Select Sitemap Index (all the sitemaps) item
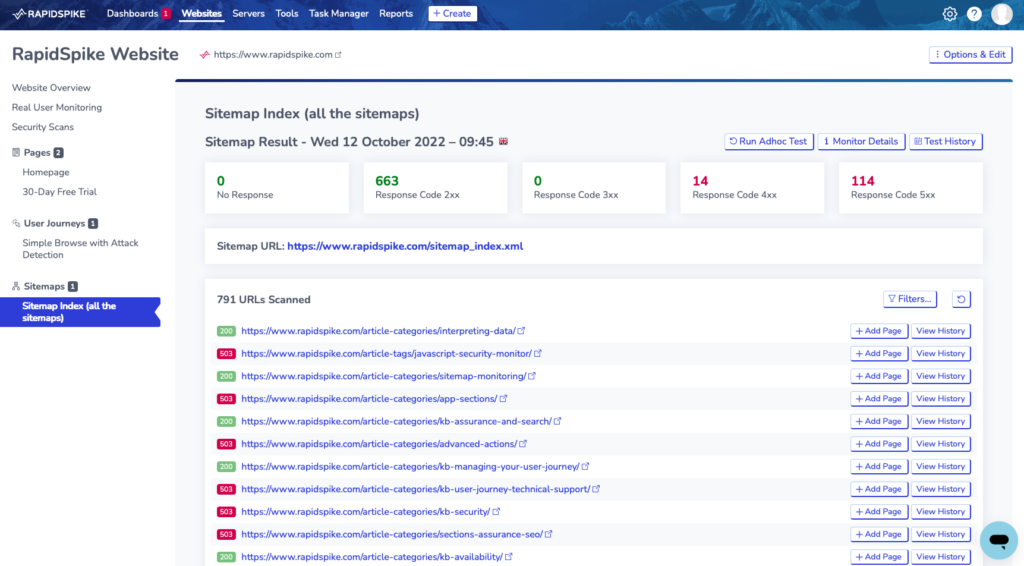Image resolution: width=1024 pixels, height=566 pixels. pyautogui.click(x=80, y=312)
